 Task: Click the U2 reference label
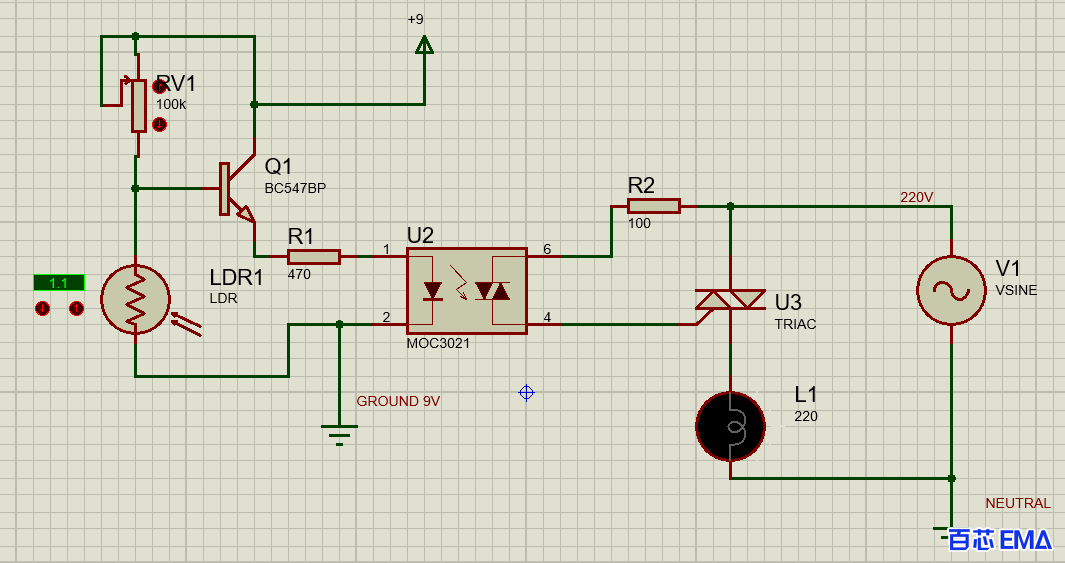(420, 236)
